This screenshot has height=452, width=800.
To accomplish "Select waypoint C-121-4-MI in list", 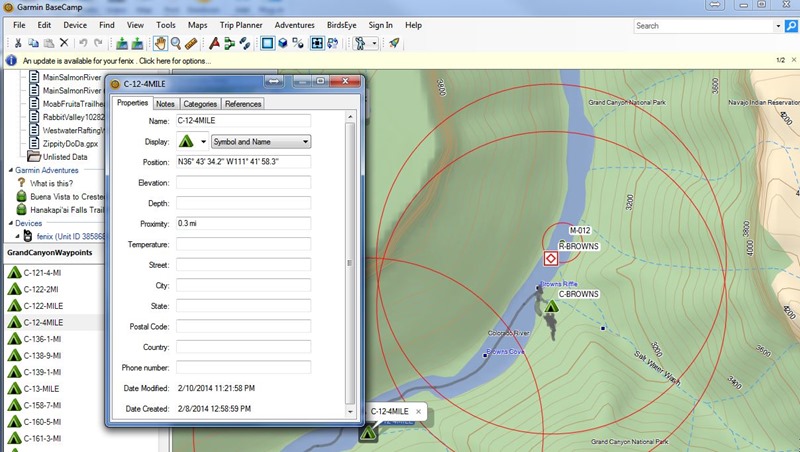I will pos(42,273).
